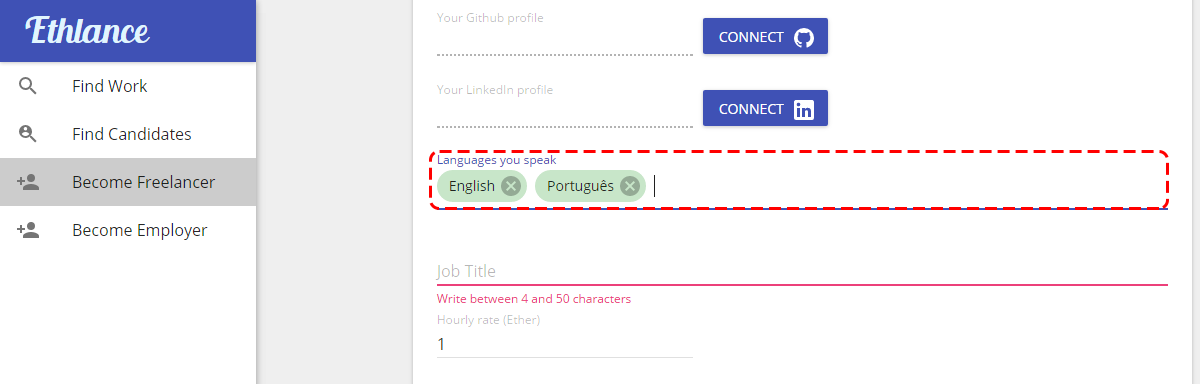Screen dimensions: 1200x384
Task: Connect your Github profile
Action: click(x=765, y=37)
